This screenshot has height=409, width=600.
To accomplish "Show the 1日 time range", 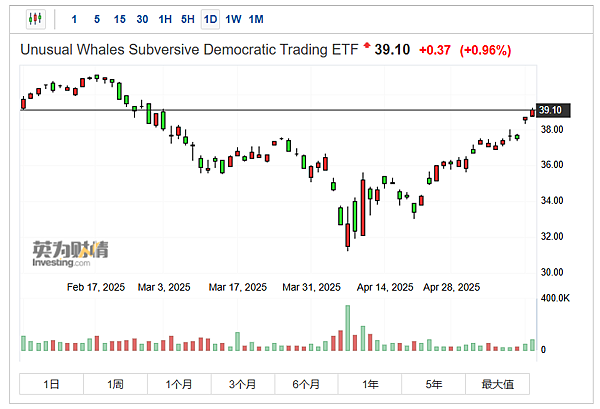I will (51, 384).
